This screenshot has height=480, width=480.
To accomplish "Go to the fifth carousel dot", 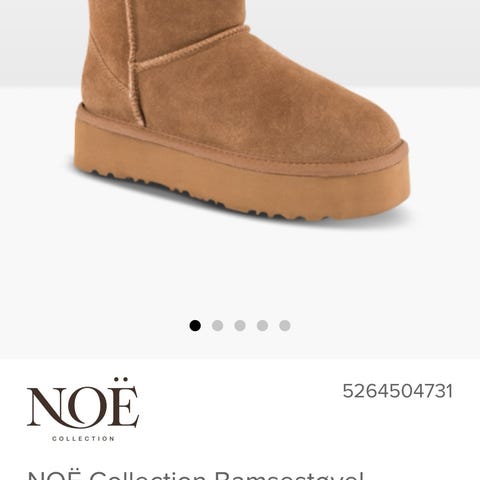I will 285,325.
